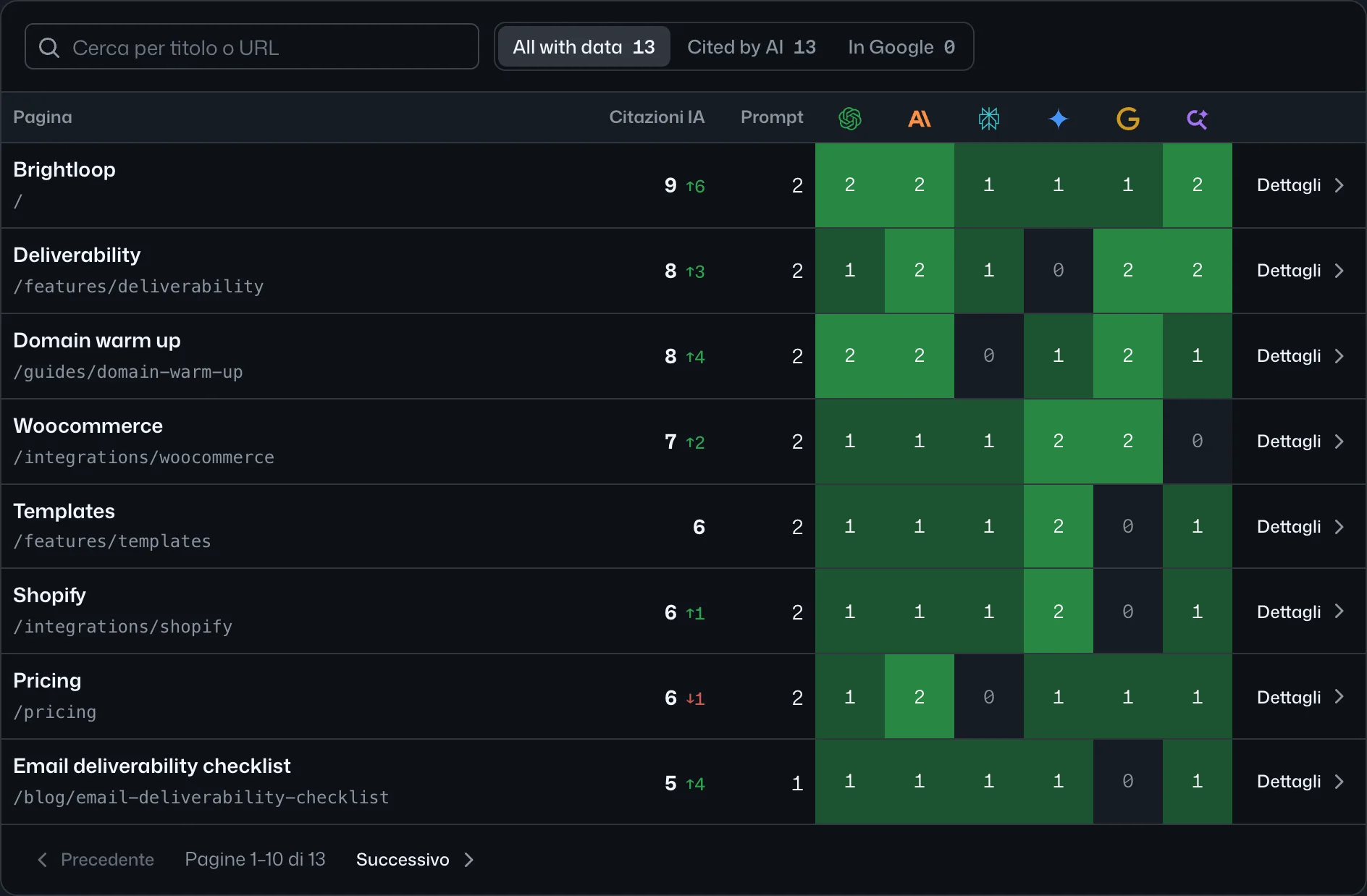The width and height of the screenshot is (1367, 896).
Task: Switch to the In Google tab
Action: (x=901, y=47)
